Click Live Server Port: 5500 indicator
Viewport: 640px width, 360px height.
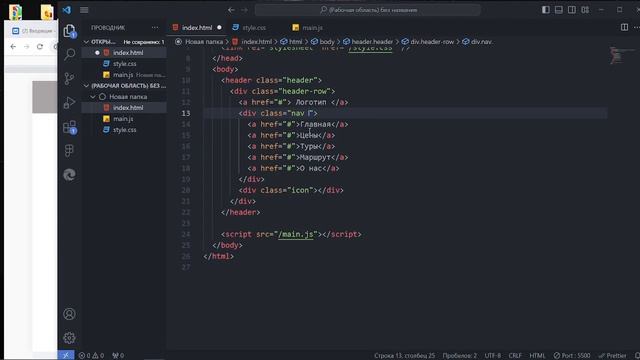571,356
